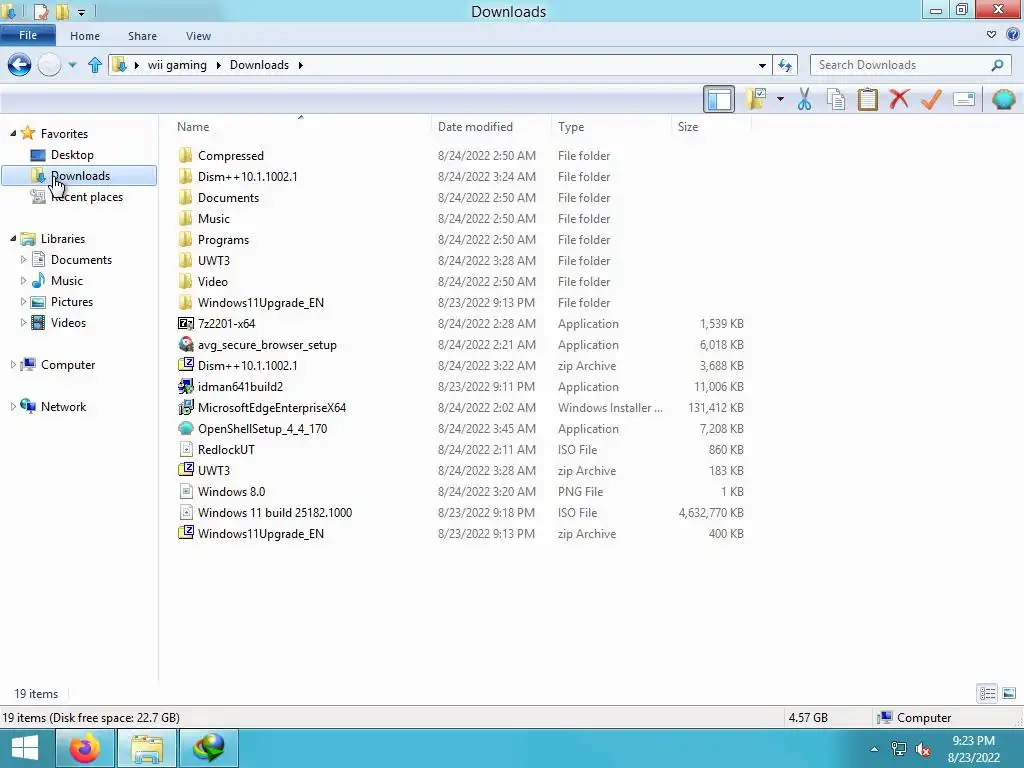Viewport: 1024px width, 768px height.
Task: Open the File menu
Action: [28, 35]
